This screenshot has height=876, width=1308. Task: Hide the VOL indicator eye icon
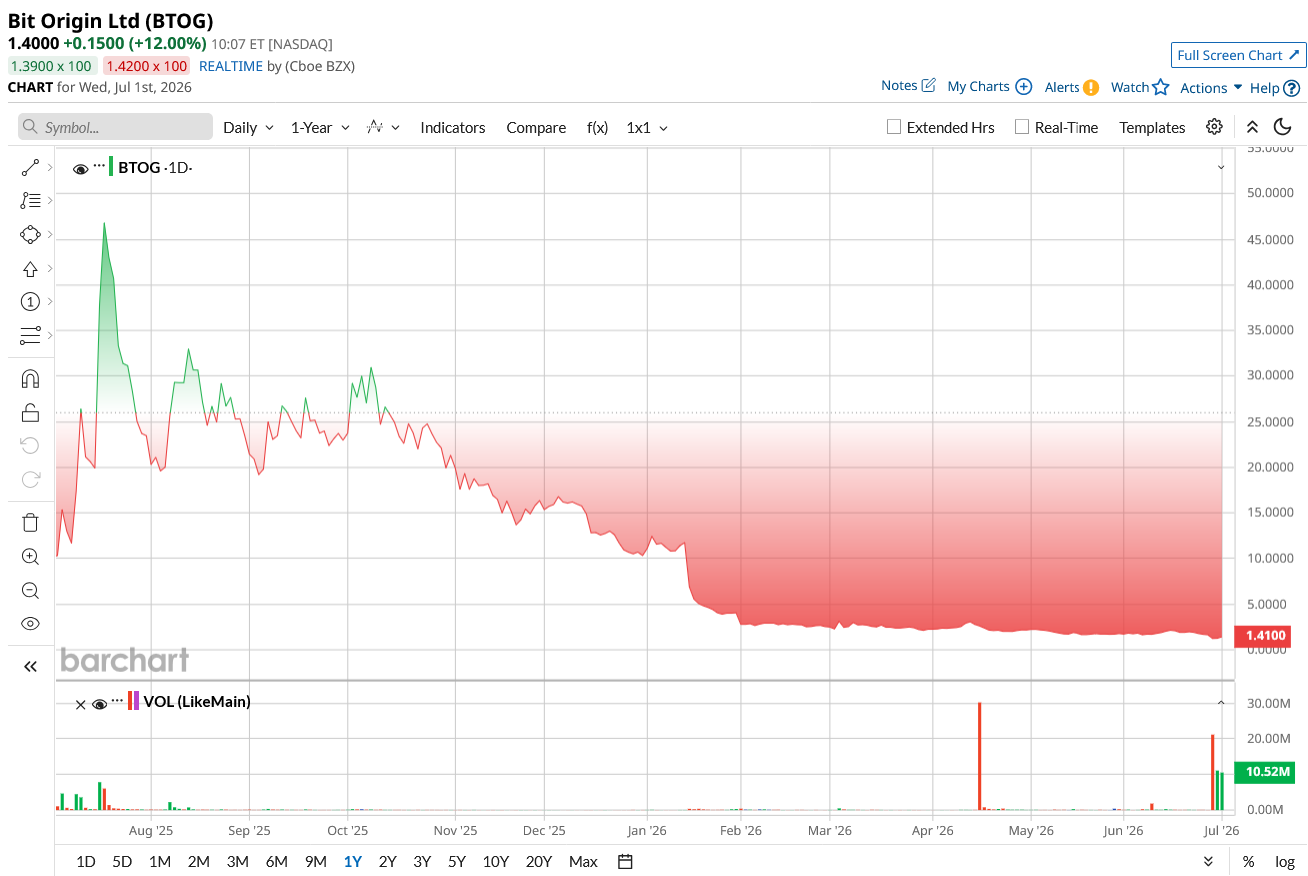tap(99, 703)
